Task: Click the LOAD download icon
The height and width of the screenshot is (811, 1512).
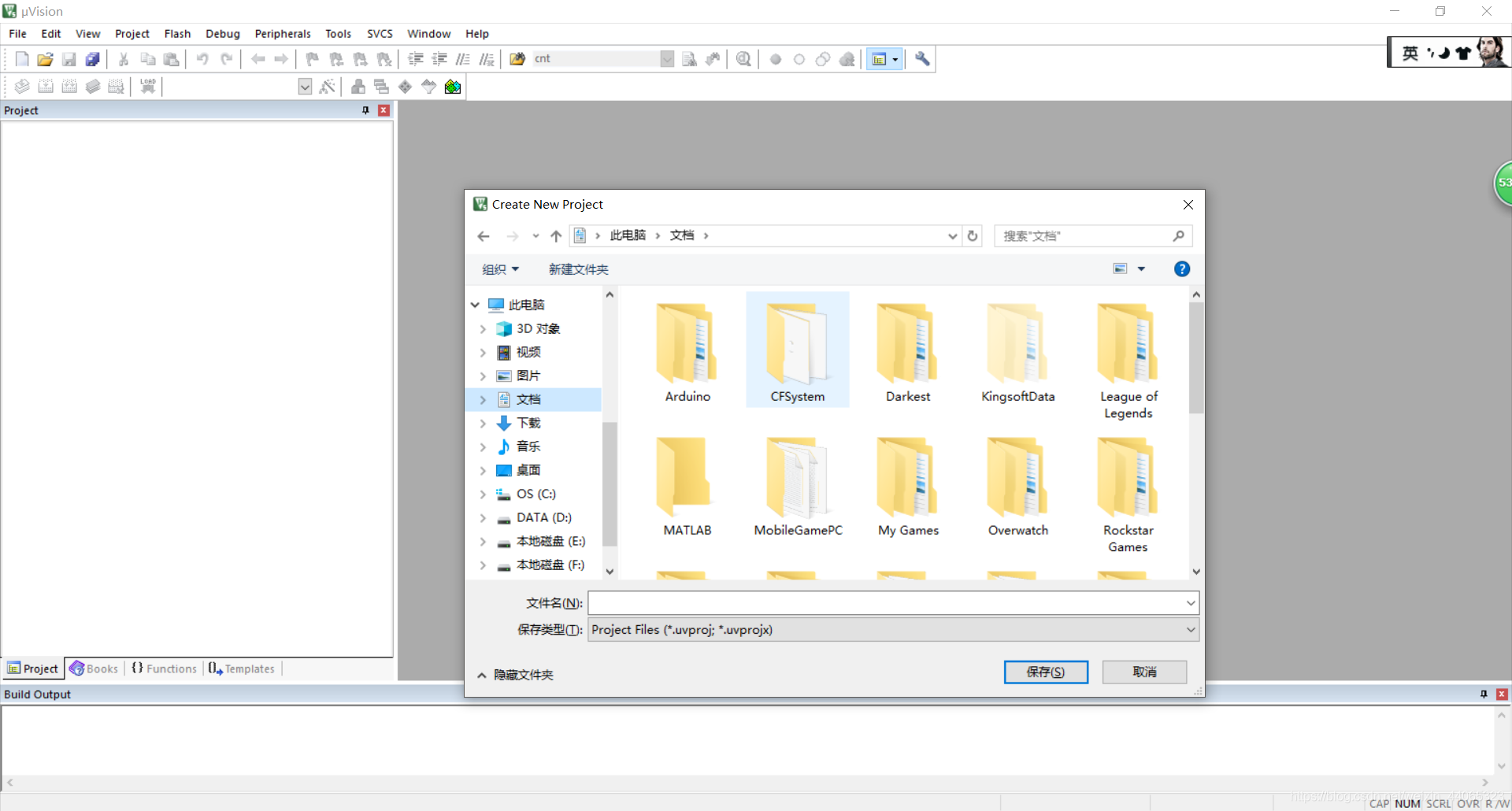Action: coord(147,87)
